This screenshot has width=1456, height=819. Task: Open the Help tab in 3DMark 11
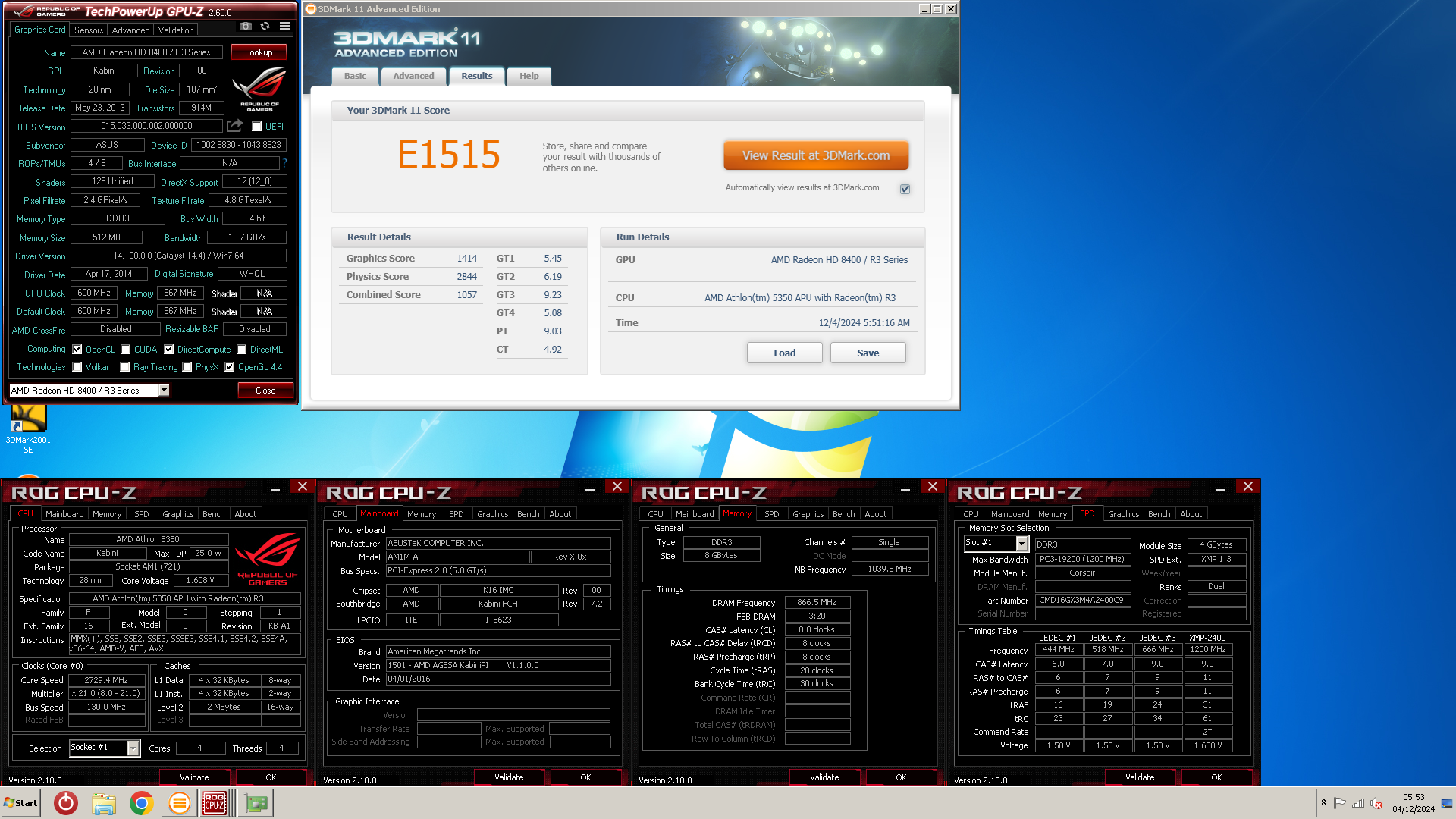529,76
